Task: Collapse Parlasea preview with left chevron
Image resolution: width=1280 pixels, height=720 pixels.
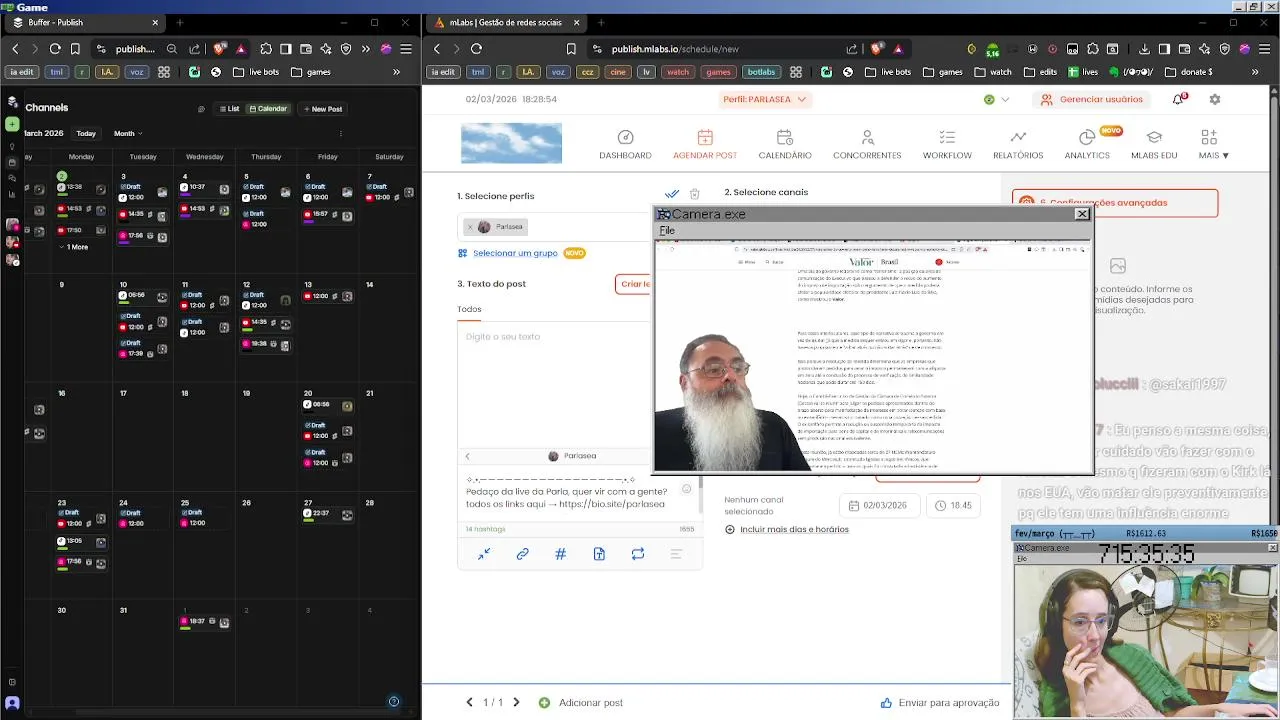Action: point(467,456)
